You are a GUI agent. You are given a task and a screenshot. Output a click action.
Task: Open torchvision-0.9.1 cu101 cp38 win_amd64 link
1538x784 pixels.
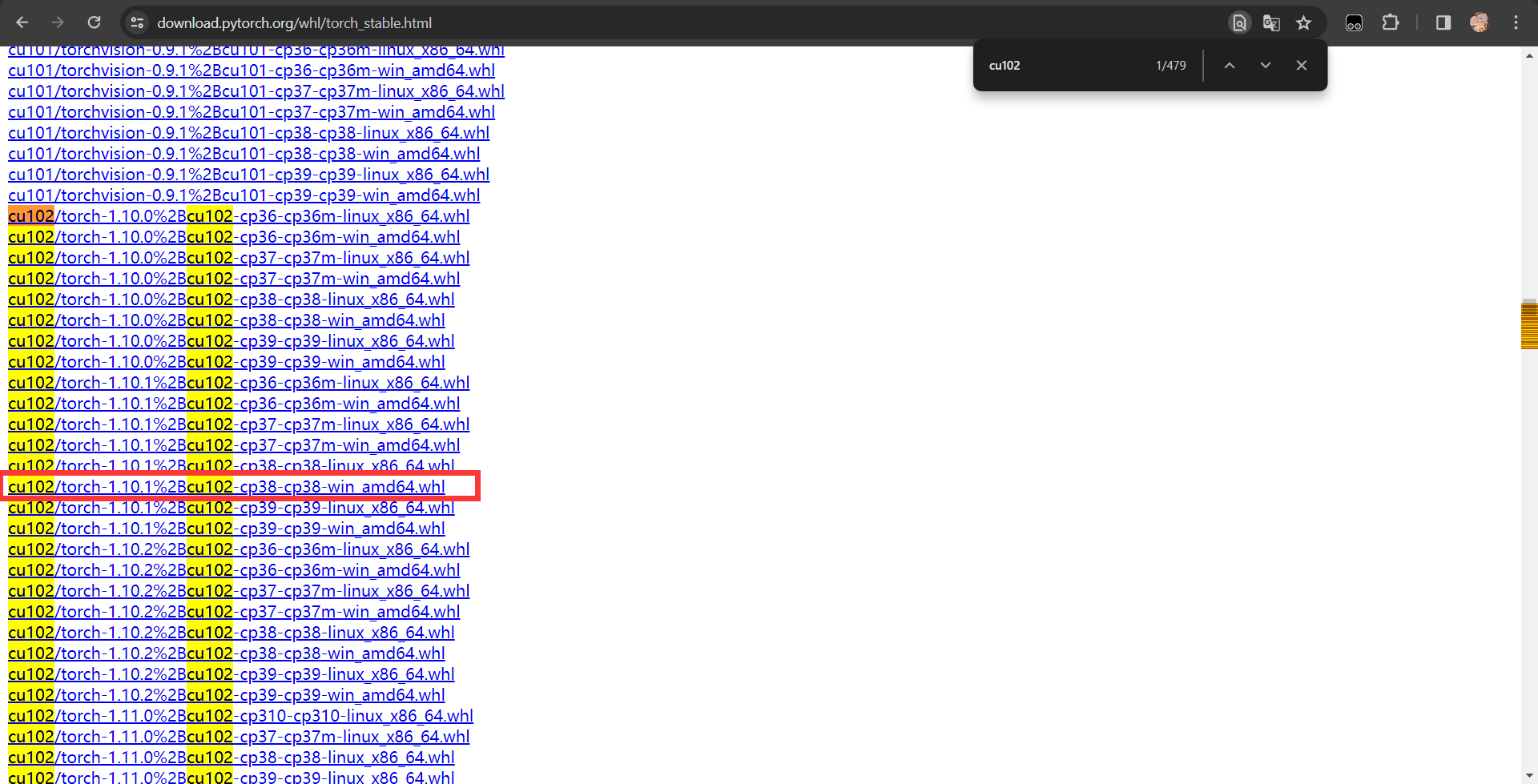[244, 154]
